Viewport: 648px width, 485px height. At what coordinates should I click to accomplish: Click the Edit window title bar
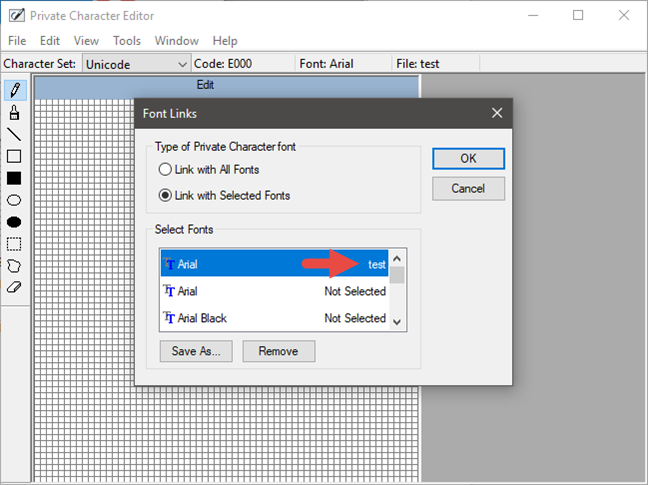pyautogui.click(x=226, y=86)
